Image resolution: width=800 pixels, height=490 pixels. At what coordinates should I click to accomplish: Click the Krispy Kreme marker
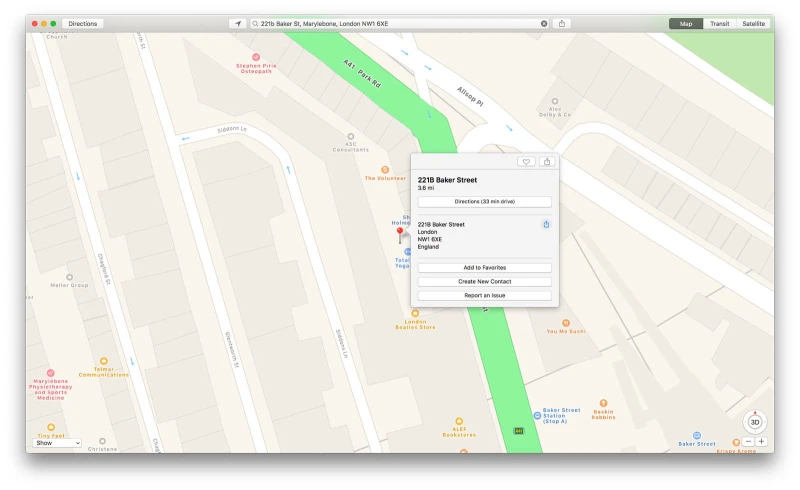736,443
